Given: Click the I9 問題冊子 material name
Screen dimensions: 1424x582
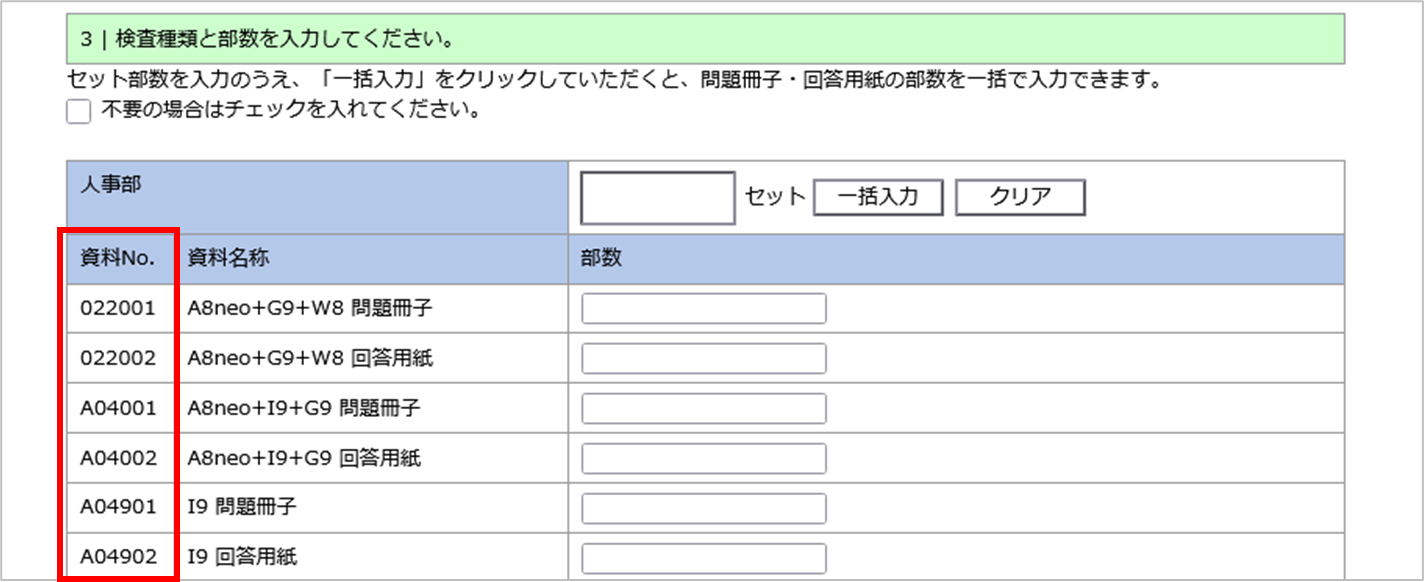Looking at the screenshot, I should tap(242, 508).
